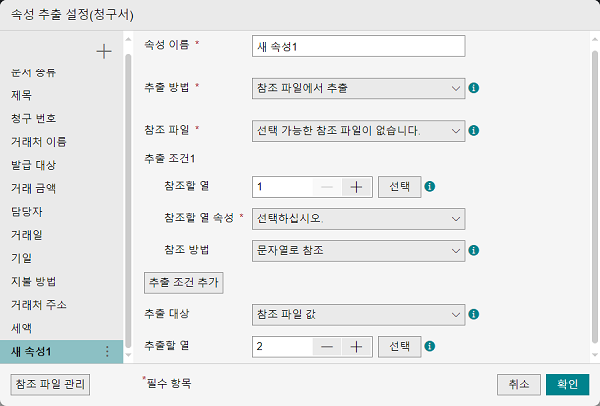
Task: Show info for 추출 대상 dropdown
Action: 474,314
